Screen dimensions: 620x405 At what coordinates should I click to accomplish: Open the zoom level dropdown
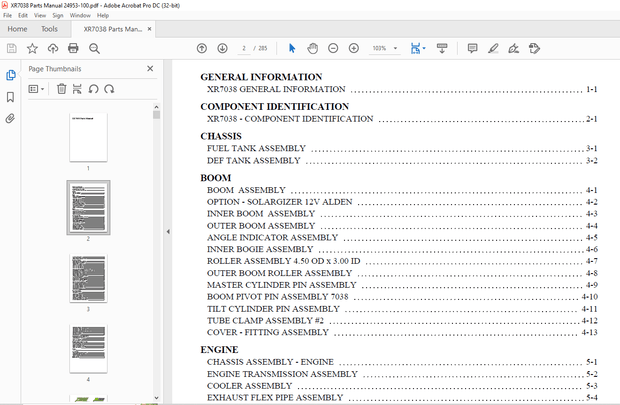tap(395, 48)
